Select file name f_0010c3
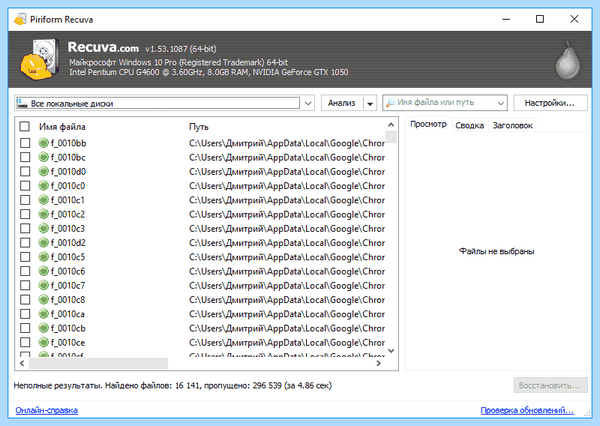The image size is (600, 426). click(68, 229)
